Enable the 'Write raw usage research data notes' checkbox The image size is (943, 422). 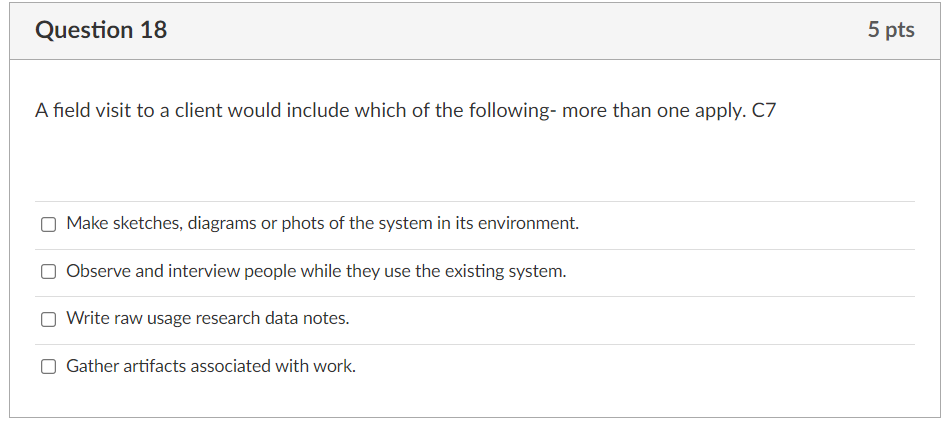(48, 319)
